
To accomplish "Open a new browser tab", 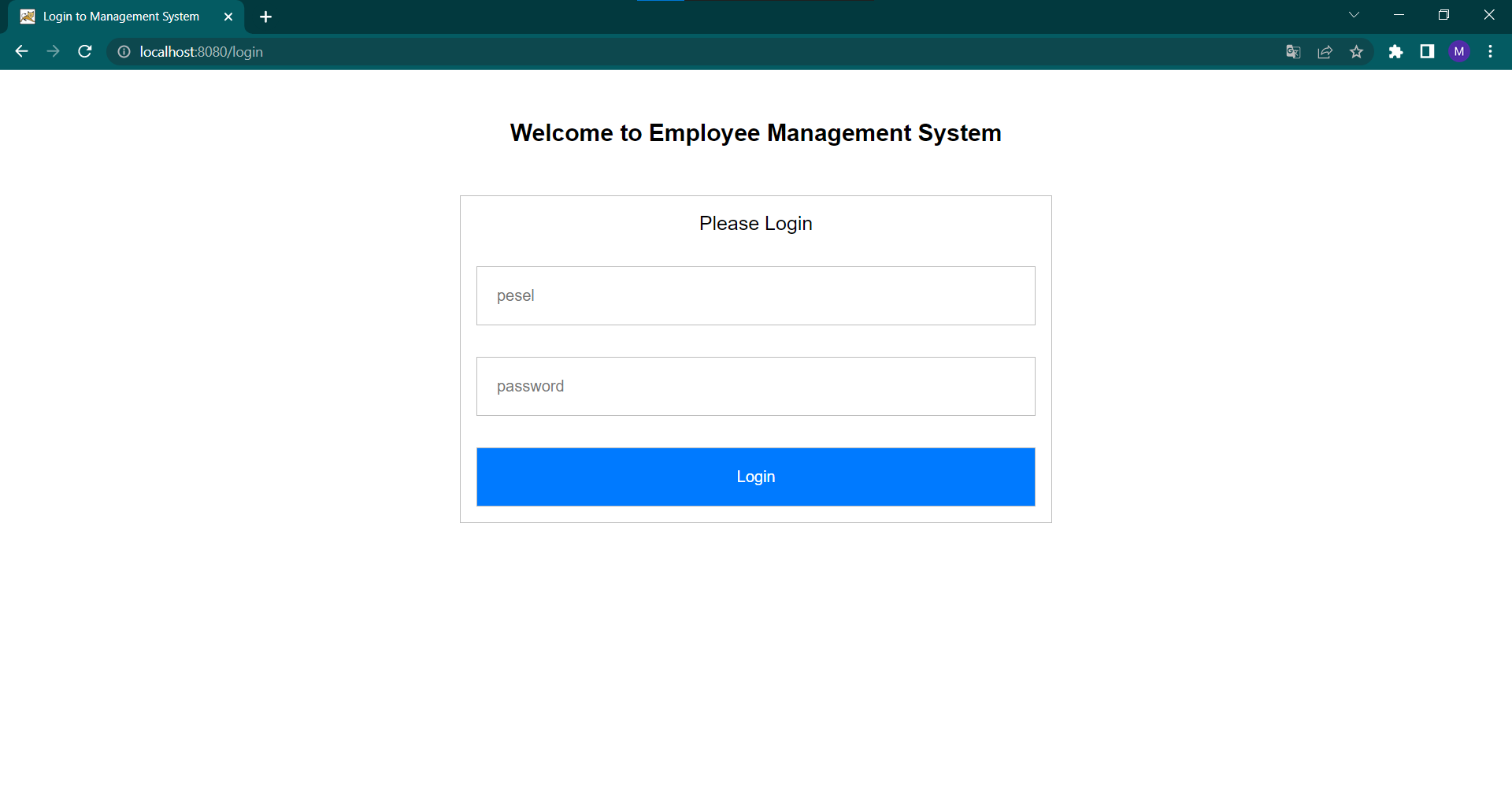I will [x=265, y=16].
